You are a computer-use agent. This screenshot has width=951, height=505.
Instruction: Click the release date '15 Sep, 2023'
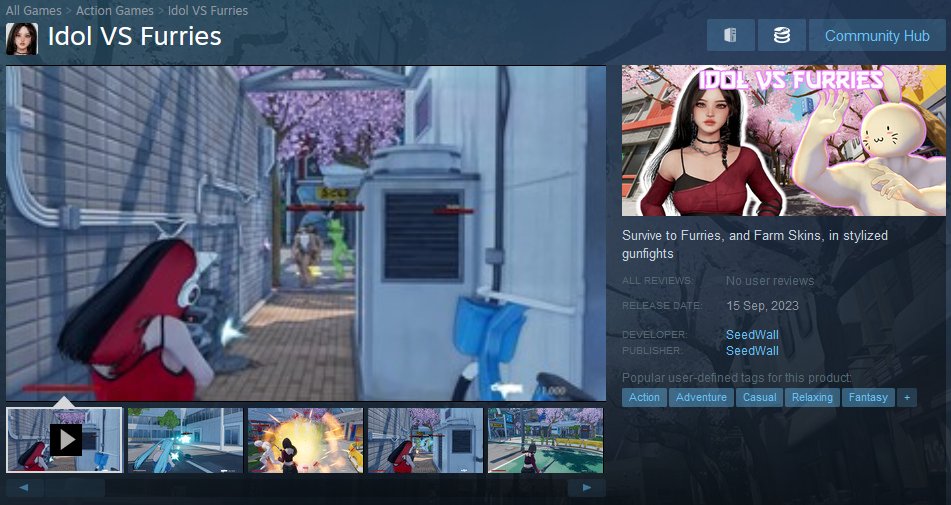[x=762, y=306]
